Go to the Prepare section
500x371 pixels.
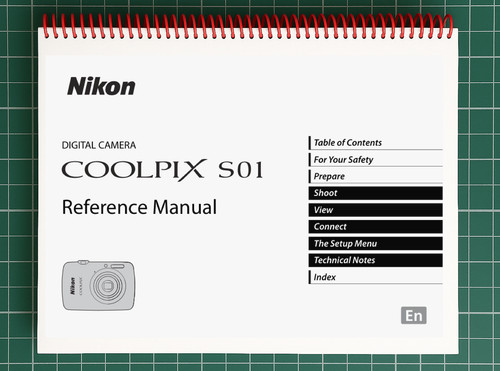[376, 176]
